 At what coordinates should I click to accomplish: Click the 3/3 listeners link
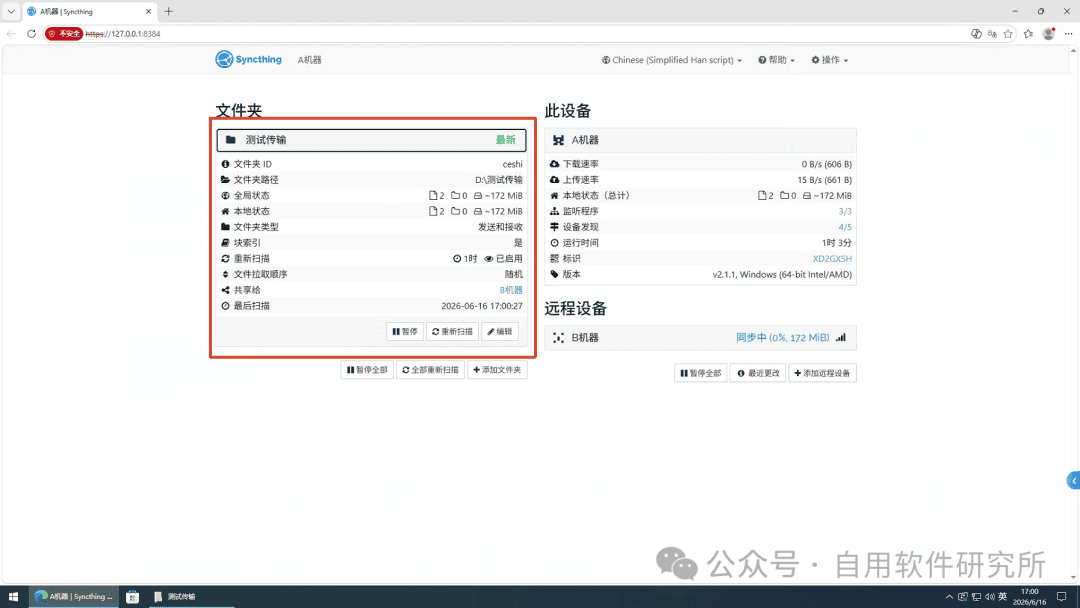[x=845, y=211]
